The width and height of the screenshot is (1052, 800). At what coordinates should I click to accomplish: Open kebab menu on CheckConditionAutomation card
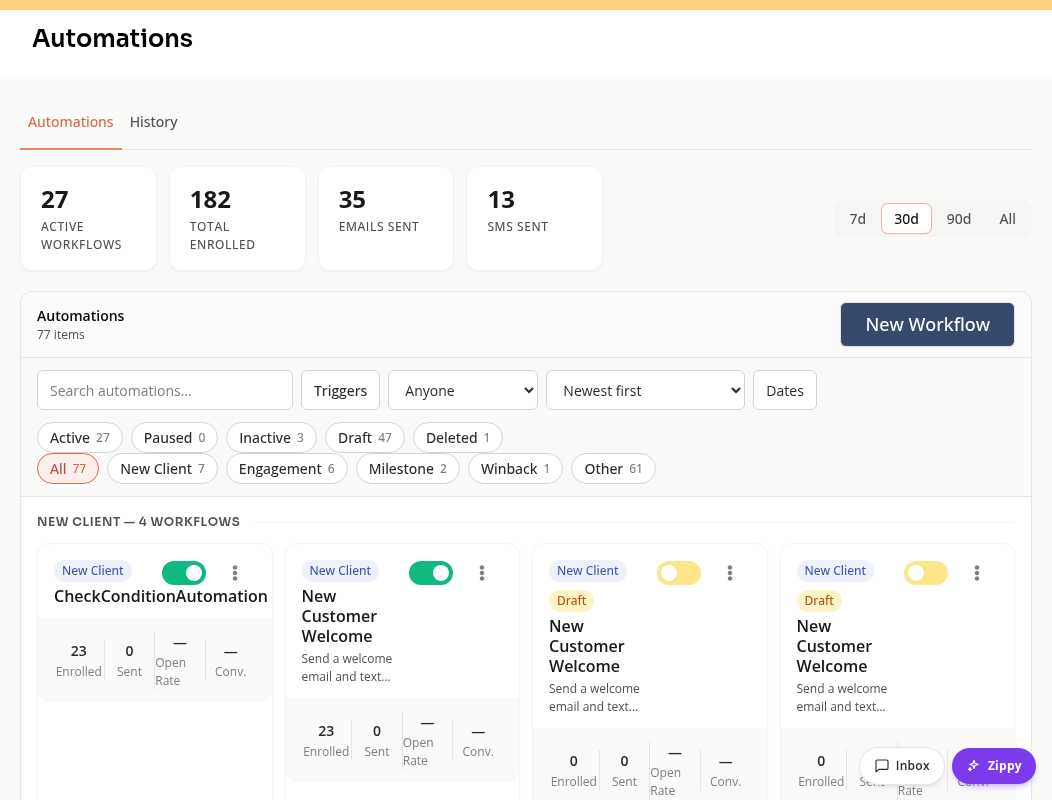[234, 572]
